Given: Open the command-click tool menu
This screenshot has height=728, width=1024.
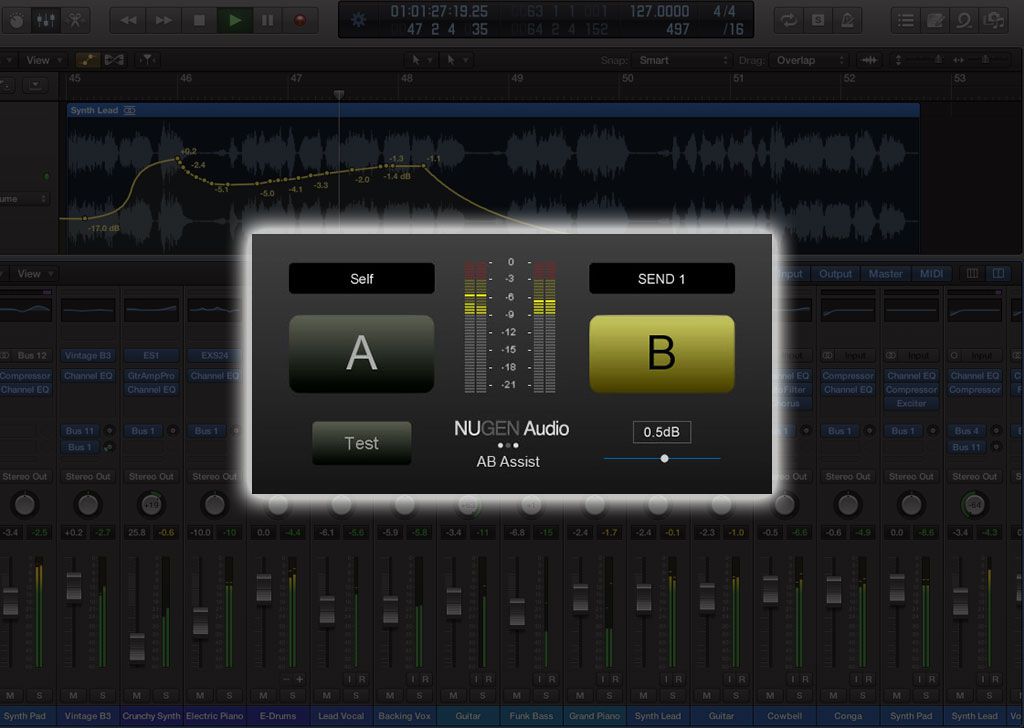Looking at the screenshot, I should click(456, 60).
